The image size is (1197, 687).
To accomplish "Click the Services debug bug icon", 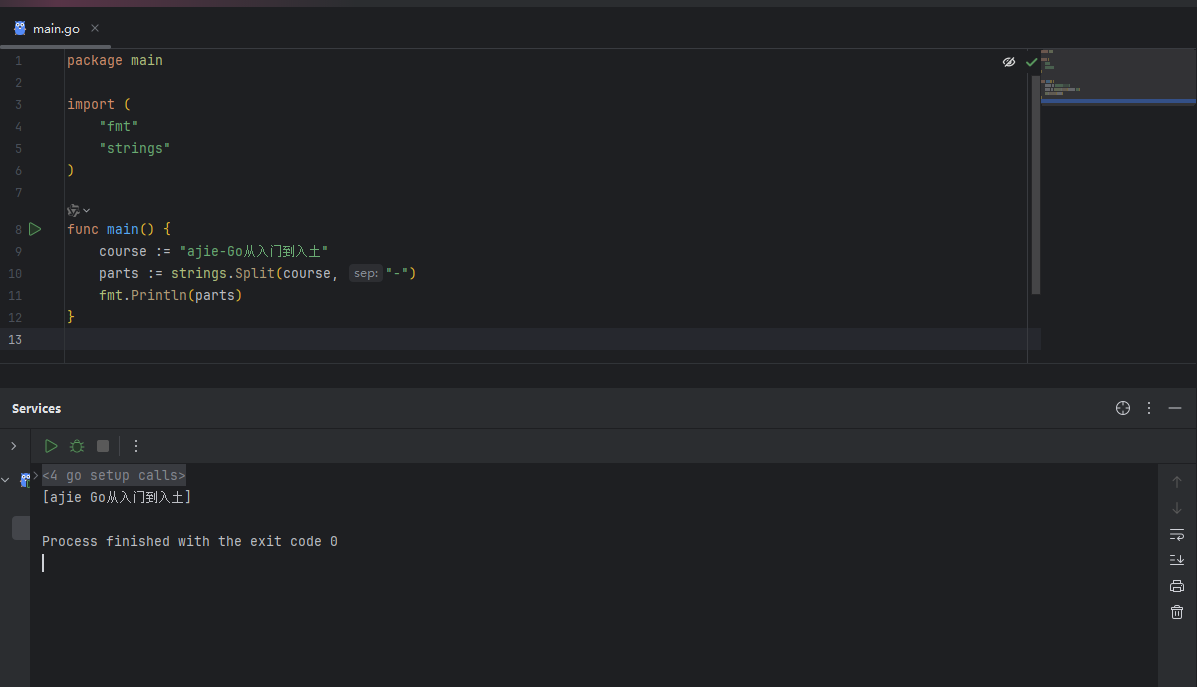I will [77, 446].
